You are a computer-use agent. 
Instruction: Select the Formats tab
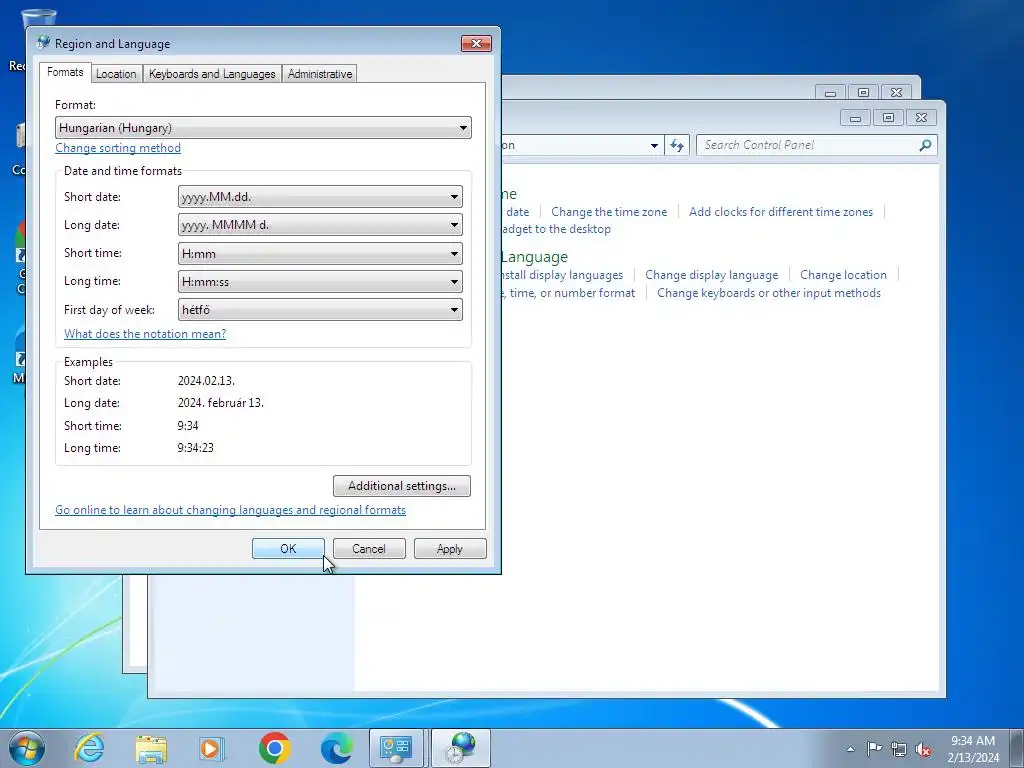coord(65,72)
